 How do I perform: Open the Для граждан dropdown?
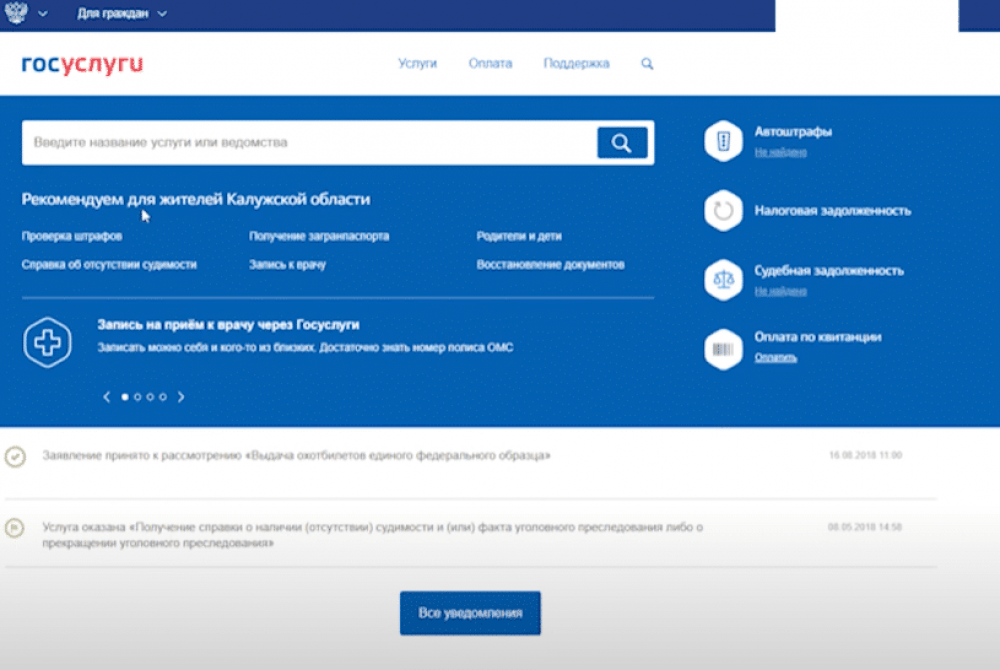(x=122, y=13)
